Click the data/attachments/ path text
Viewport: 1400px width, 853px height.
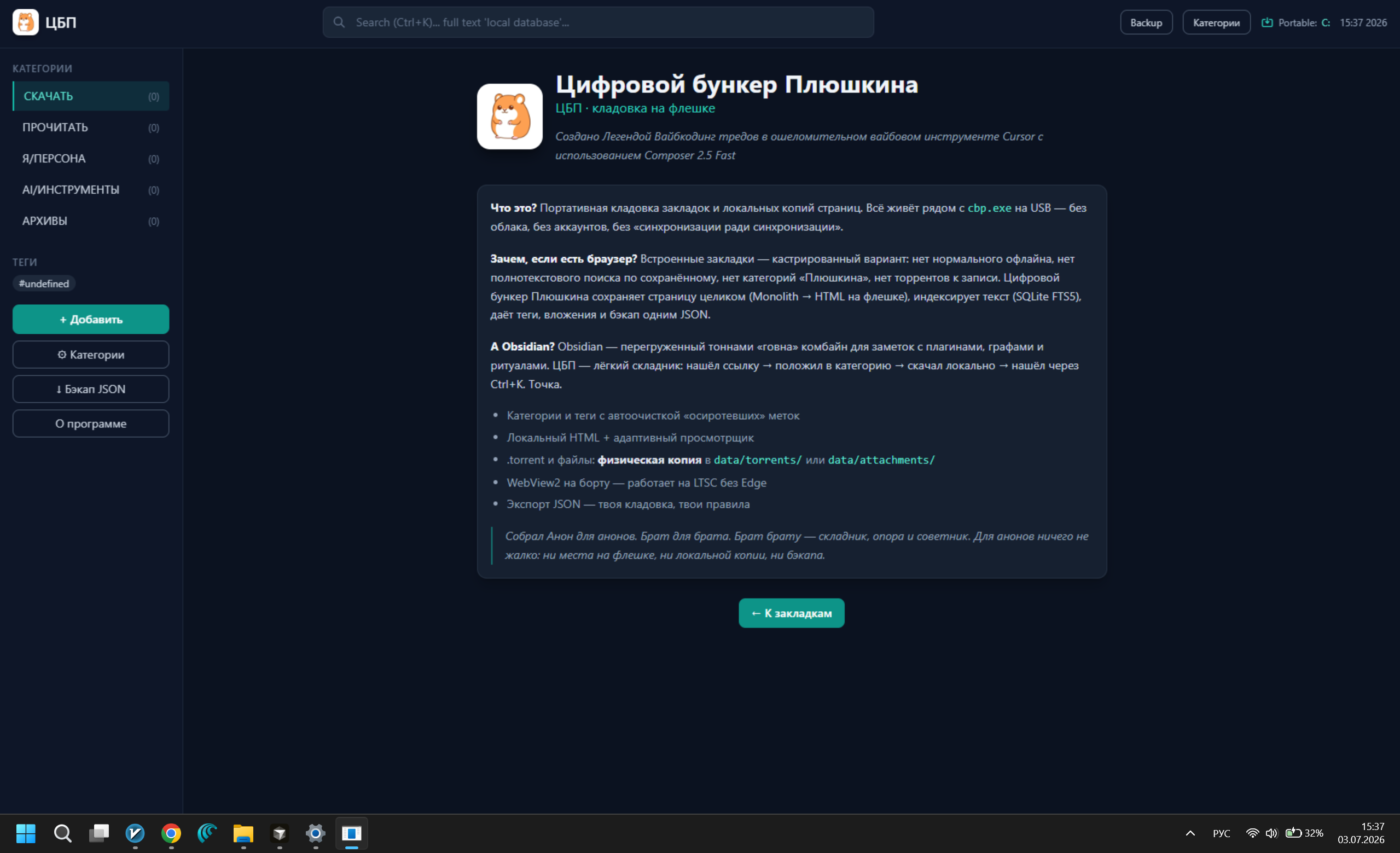click(x=881, y=460)
